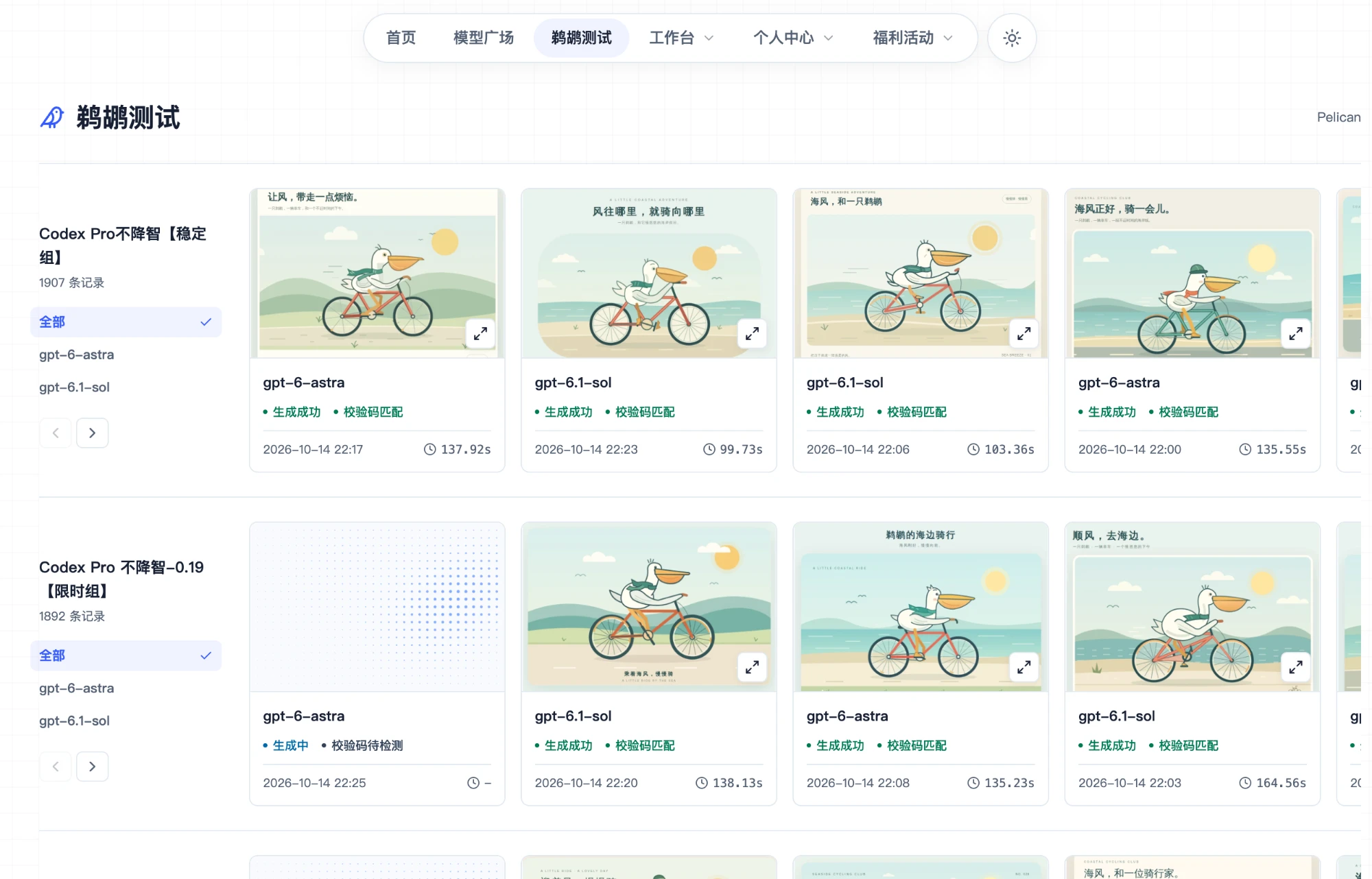Expand the gpt-6.1-sol image generated at 22:03
1372x879 pixels.
pyautogui.click(x=1296, y=667)
